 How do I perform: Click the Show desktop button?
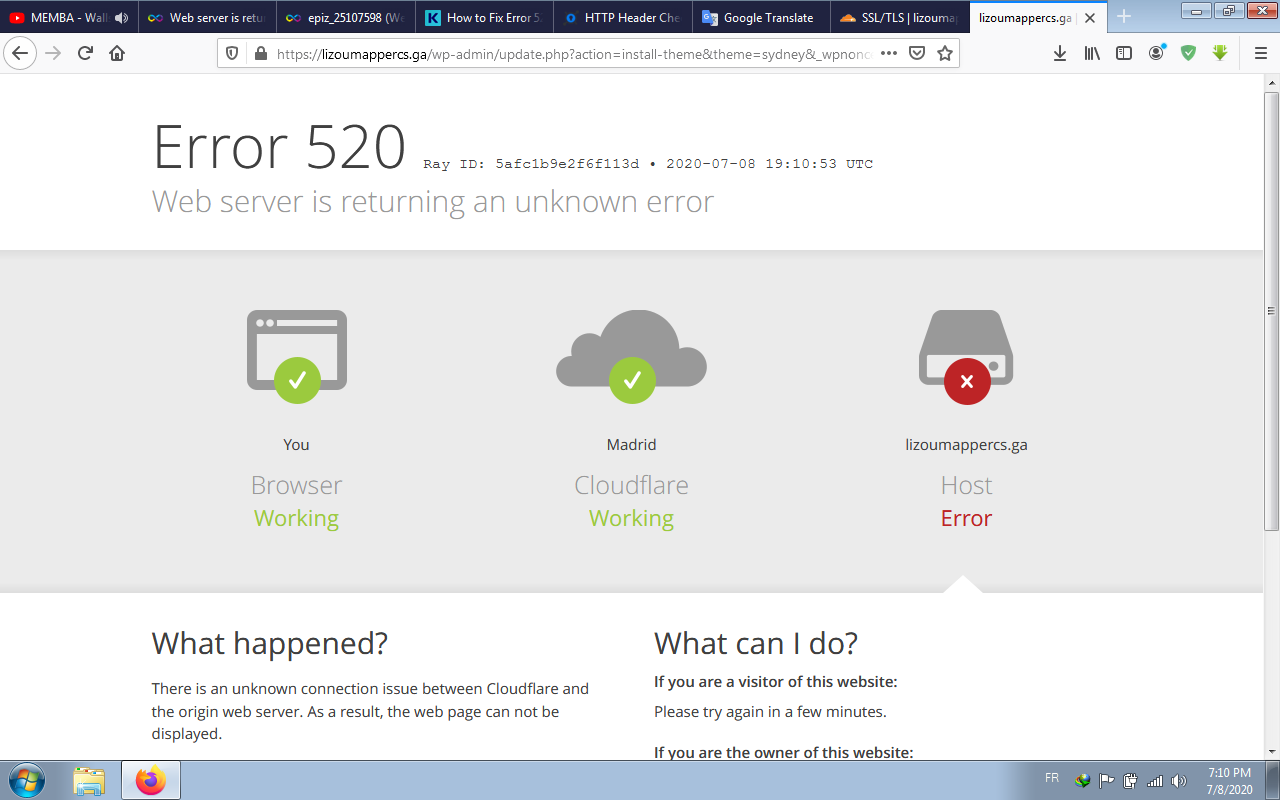(1273, 780)
